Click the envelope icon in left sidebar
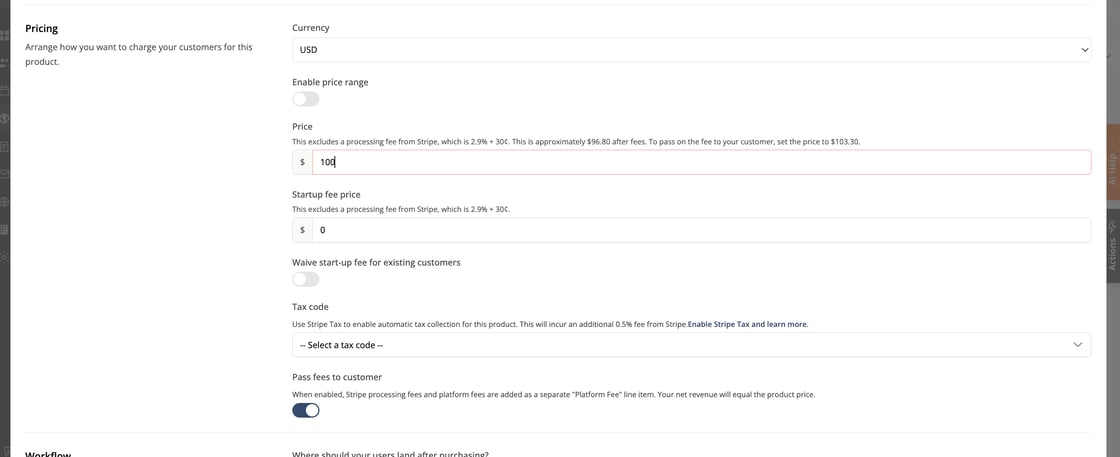This screenshot has height=457, width=1120. click(4, 174)
